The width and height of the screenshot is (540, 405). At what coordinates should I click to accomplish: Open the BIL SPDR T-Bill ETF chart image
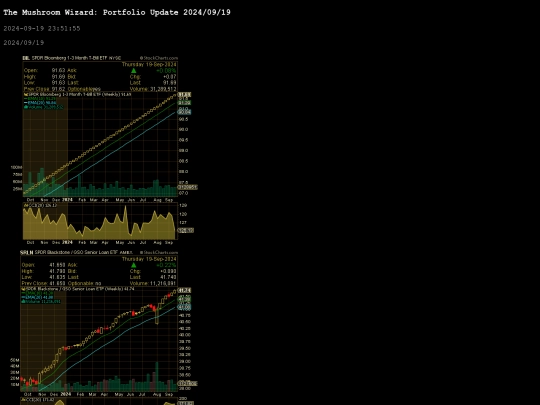(103, 150)
